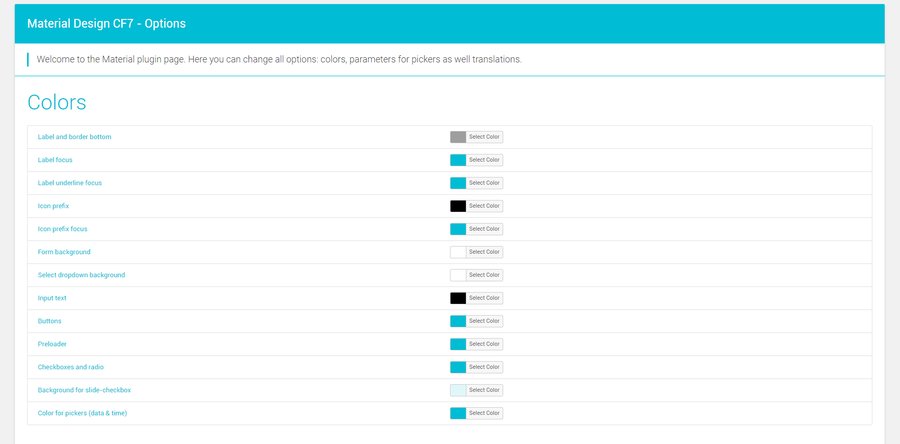Image resolution: width=900 pixels, height=444 pixels.
Task: Click the pale swatch for Background for slide-checkbox
Action: click(x=458, y=390)
